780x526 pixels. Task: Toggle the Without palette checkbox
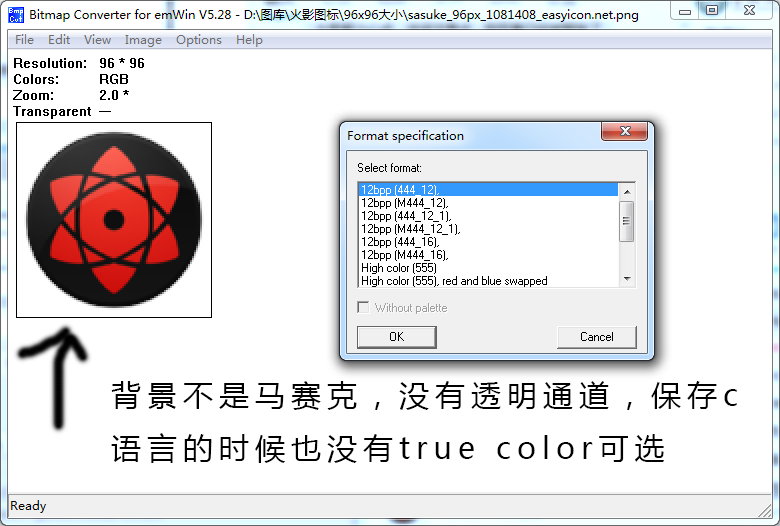364,308
